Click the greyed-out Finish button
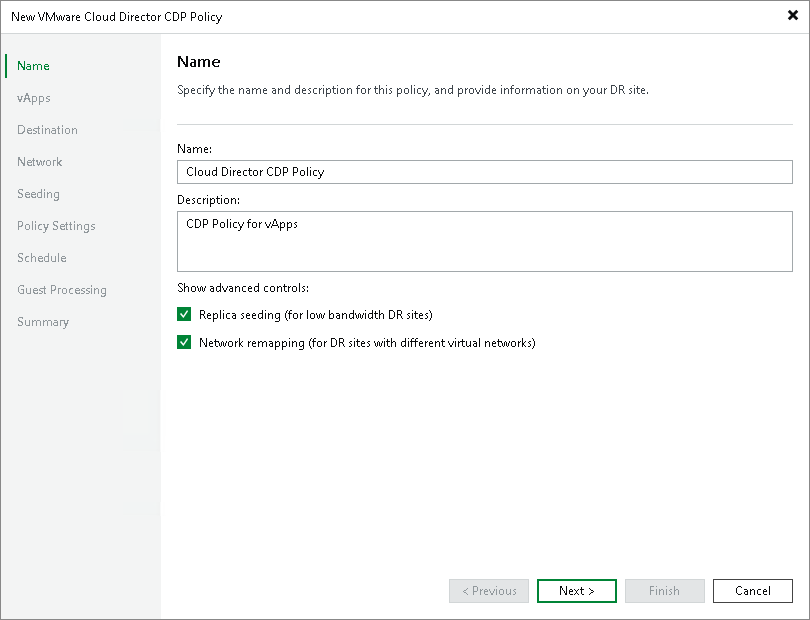The image size is (810, 620). 664,591
